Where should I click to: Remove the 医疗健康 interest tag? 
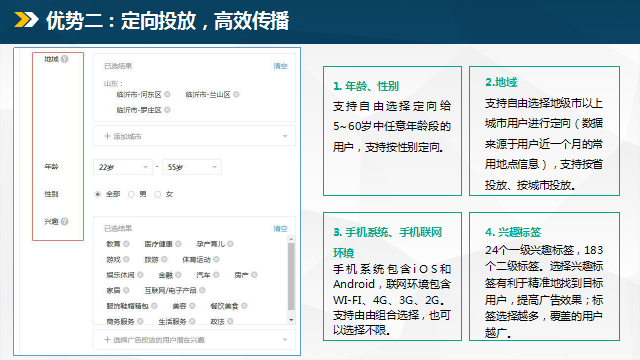tap(178, 244)
